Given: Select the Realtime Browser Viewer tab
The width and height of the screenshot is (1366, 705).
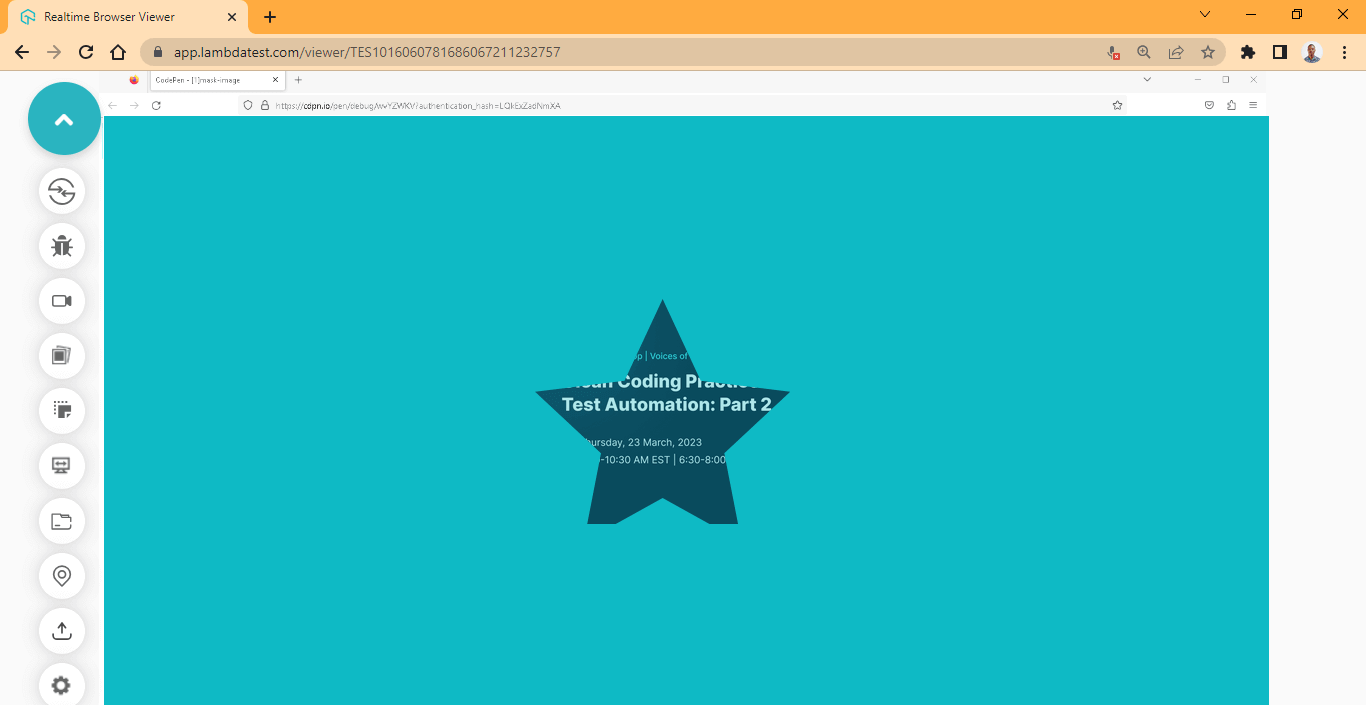Looking at the screenshot, I should (x=128, y=17).
